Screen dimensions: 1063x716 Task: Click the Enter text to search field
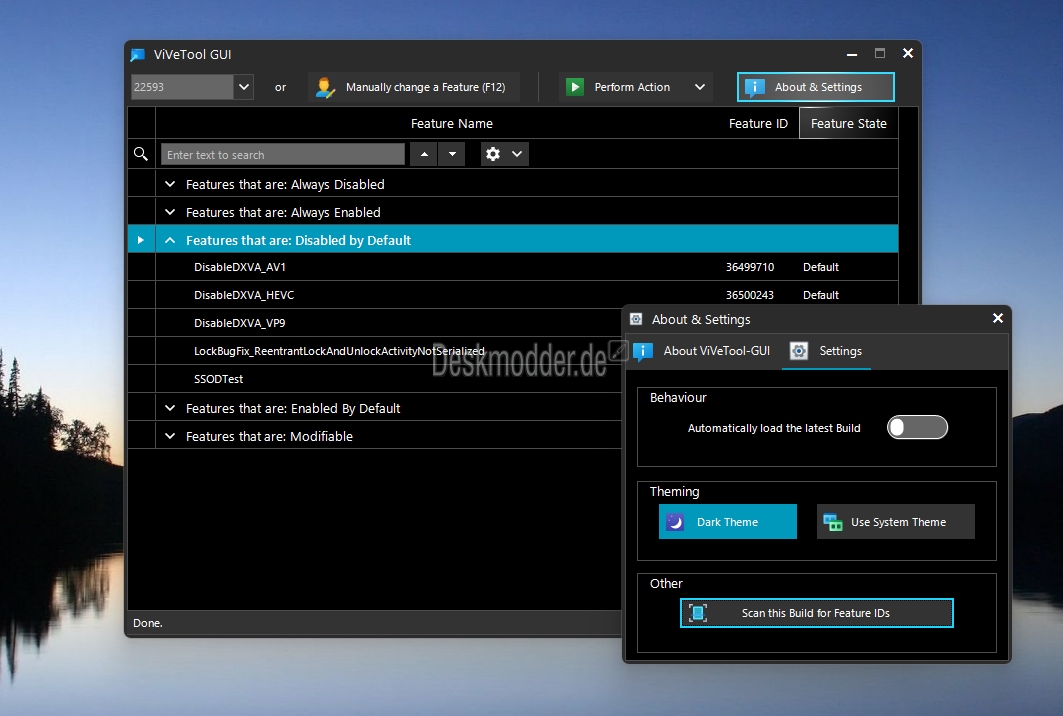283,155
